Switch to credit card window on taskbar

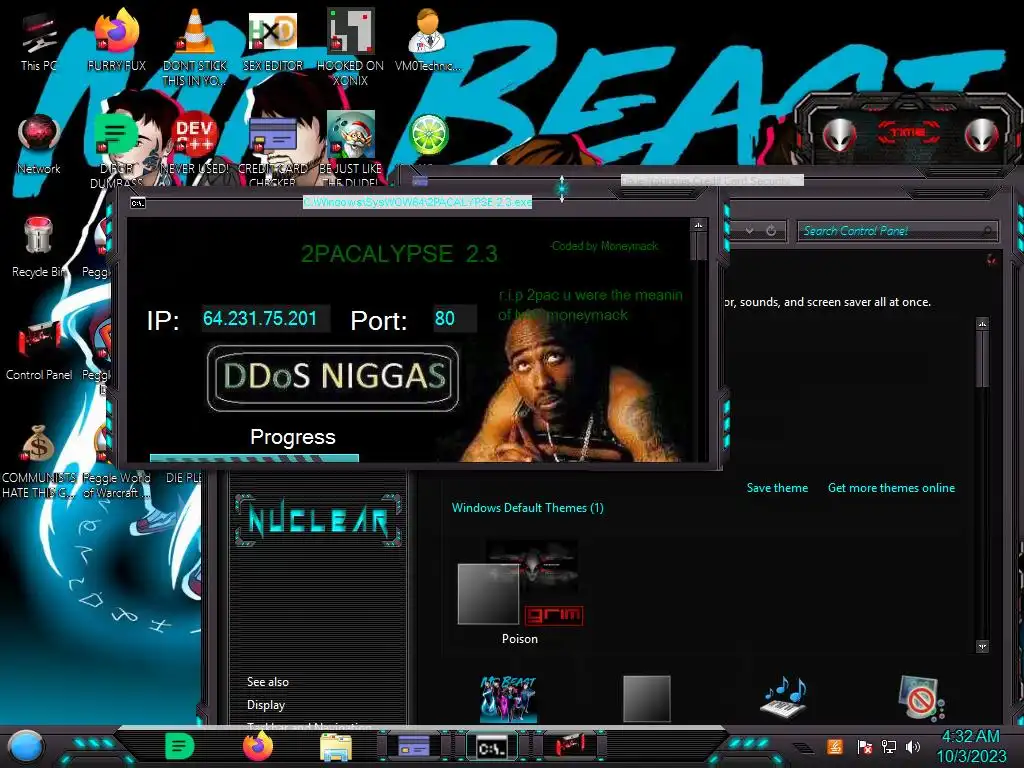pyautogui.click(x=414, y=746)
